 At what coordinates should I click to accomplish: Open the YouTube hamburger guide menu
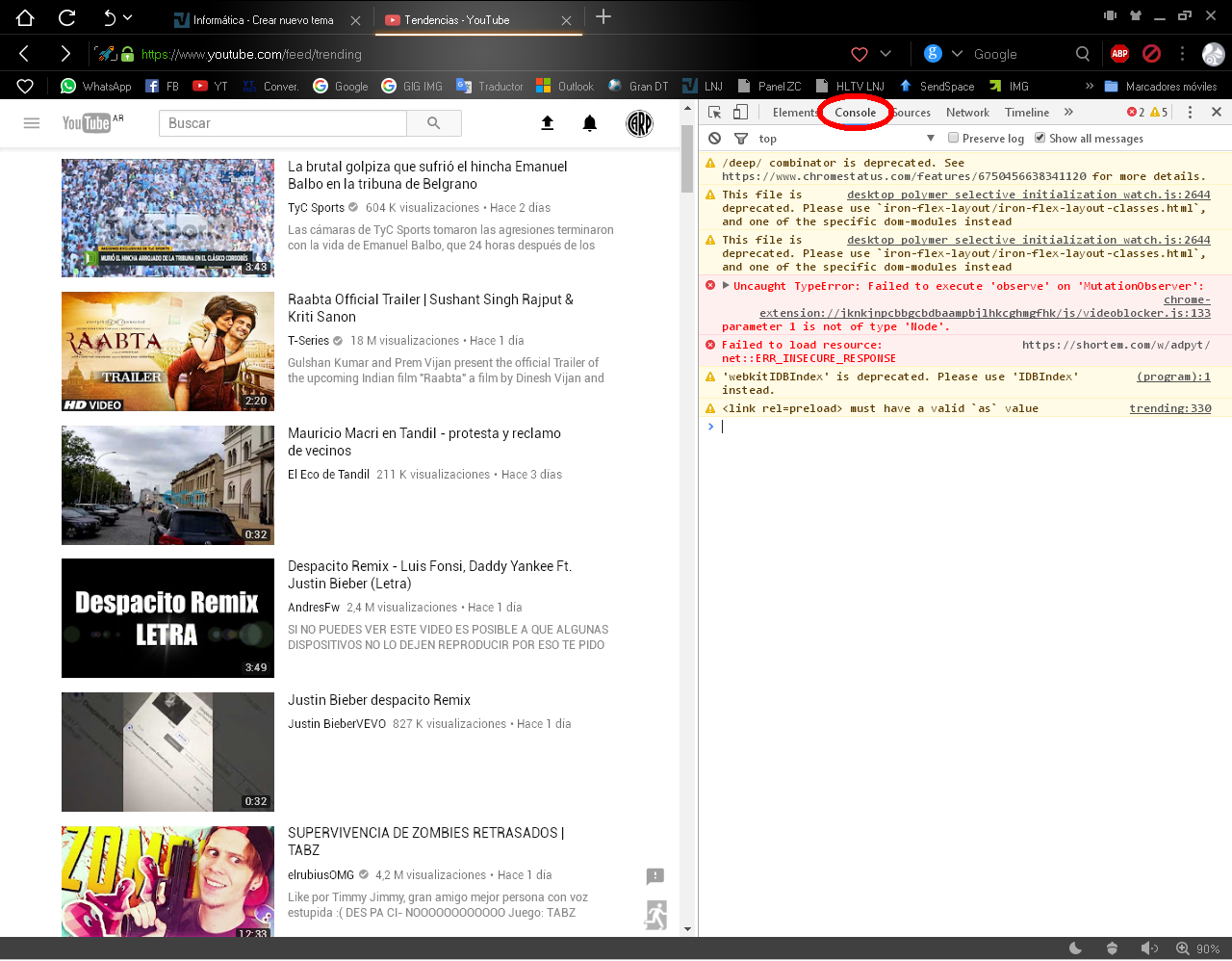click(x=32, y=123)
